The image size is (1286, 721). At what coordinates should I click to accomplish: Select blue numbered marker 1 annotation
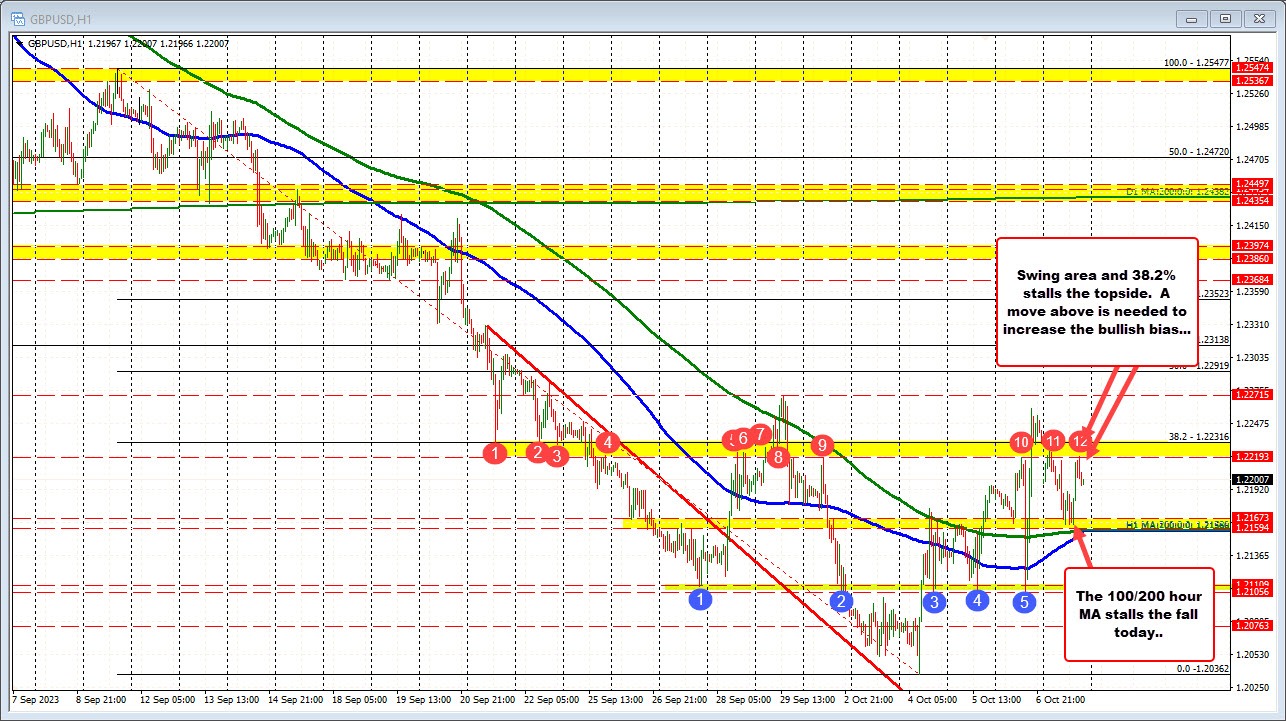click(700, 598)
